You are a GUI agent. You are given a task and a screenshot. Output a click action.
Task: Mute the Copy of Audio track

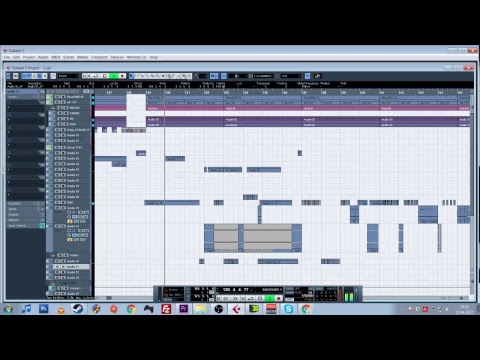(x=57, y=130)
